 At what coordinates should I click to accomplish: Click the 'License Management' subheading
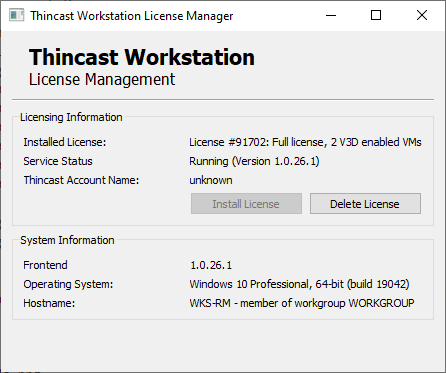(102, 79)
